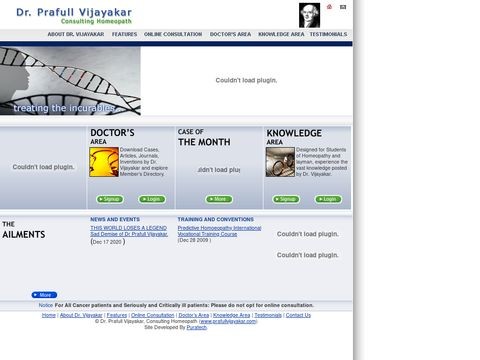
Task: Click the mail envelope icon in the header
Action: (343, 7)
